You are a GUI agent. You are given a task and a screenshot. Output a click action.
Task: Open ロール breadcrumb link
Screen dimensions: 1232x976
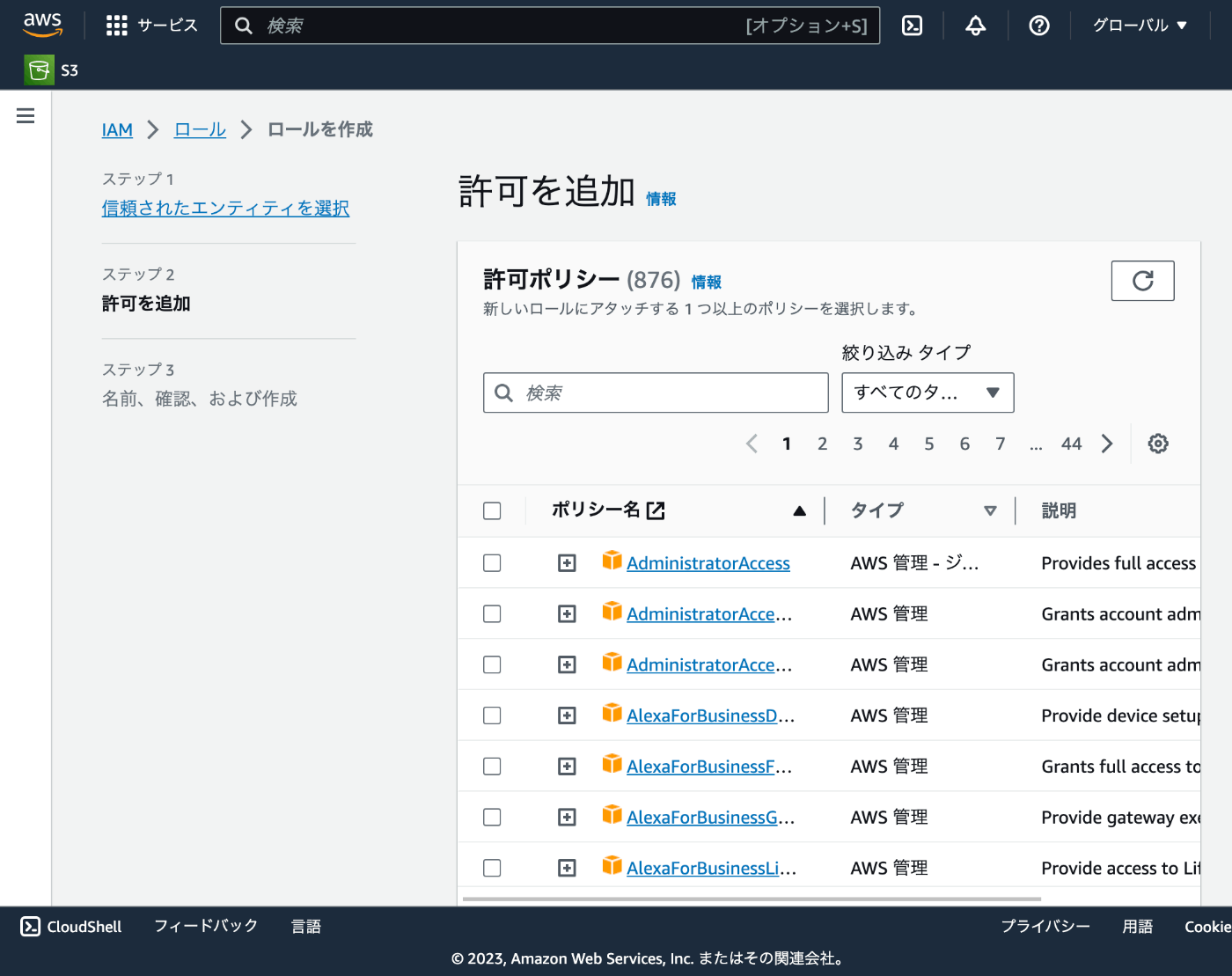point(200,130)
